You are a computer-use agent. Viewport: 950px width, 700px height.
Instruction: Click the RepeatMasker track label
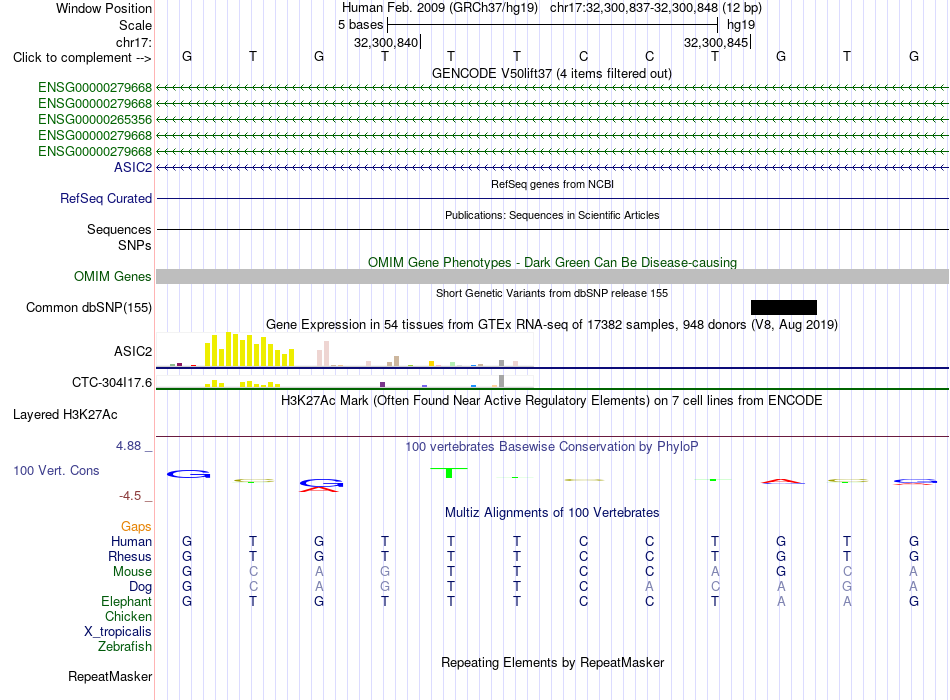click(110, 676)
